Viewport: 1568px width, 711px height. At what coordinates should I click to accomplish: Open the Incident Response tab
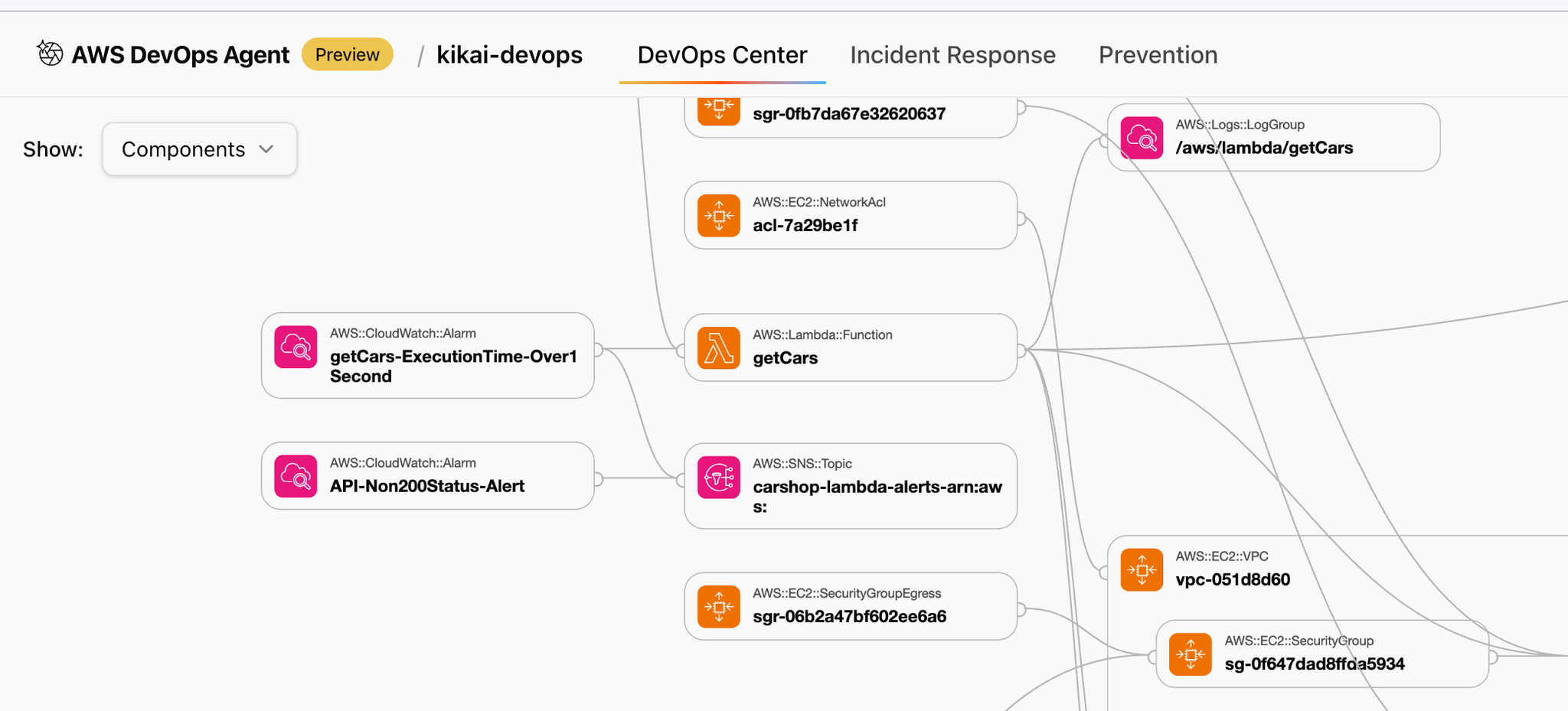pyautogui.click(x=952, y=55)
